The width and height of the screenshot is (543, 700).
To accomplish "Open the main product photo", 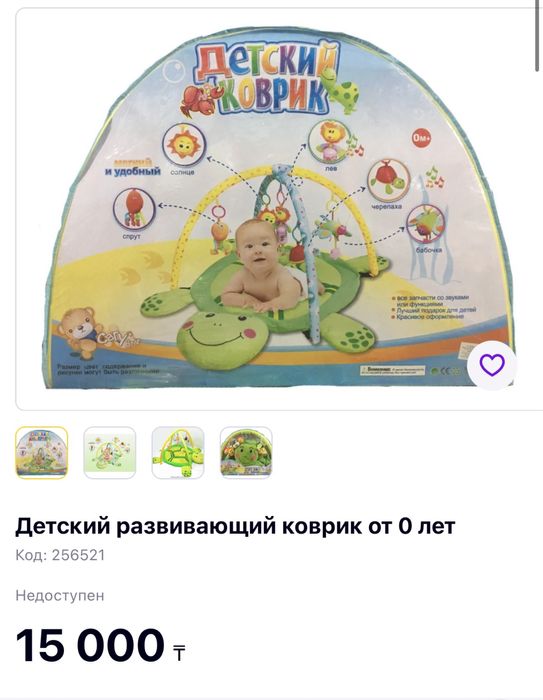I will (x=279, y=209).
